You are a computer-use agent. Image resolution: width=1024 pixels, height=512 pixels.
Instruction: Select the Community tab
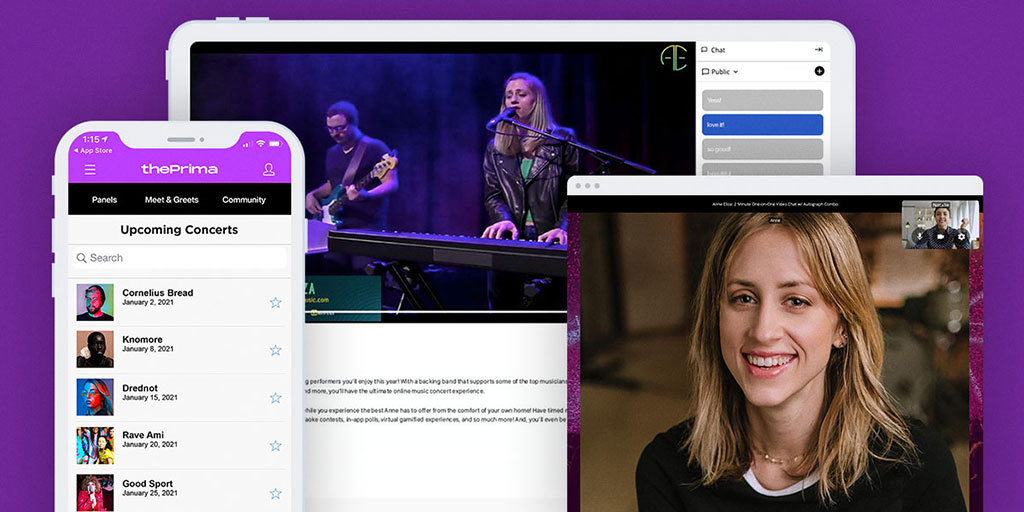click(x=244, y=200)
